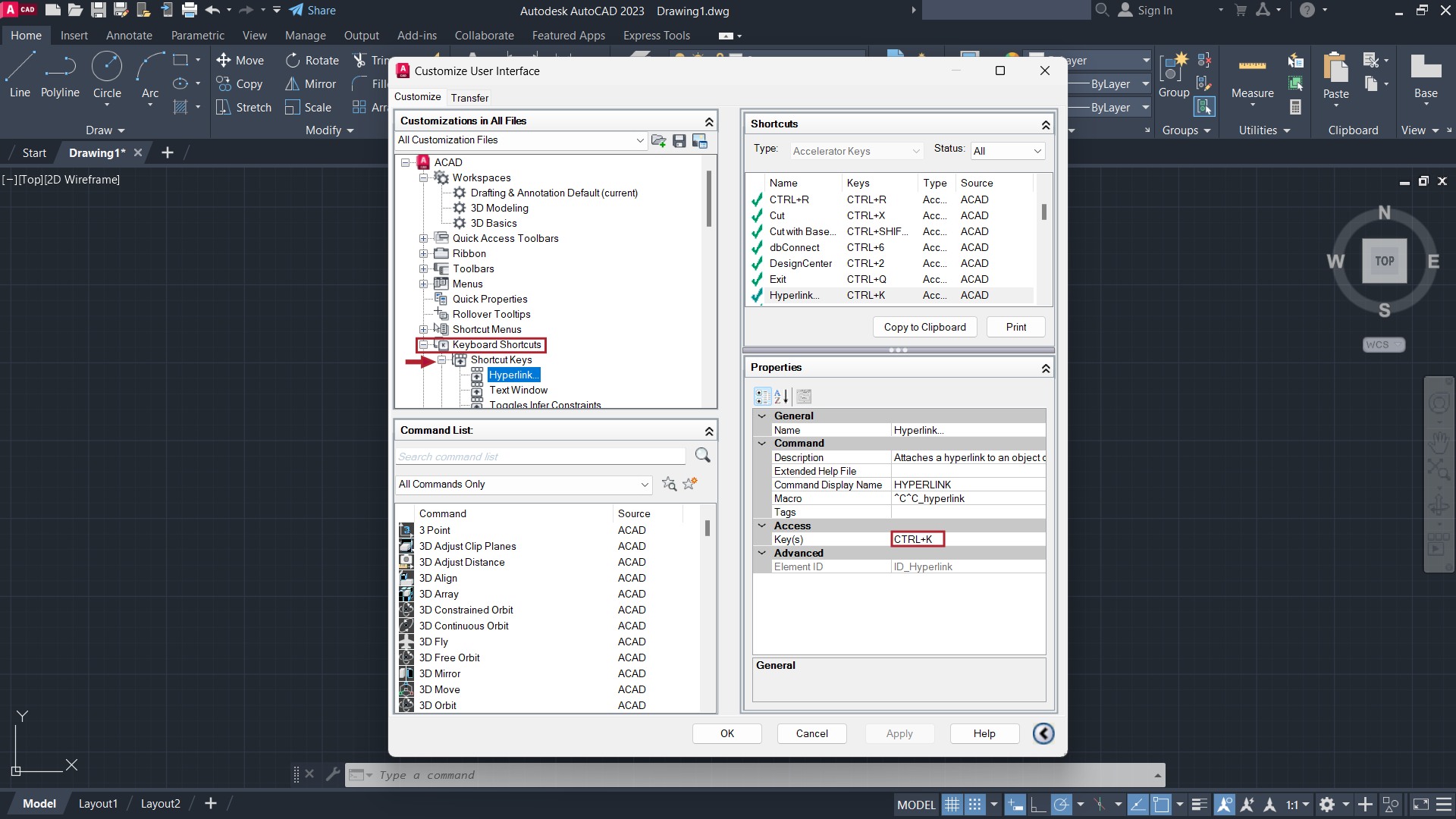Click the Categorized view icon in Properties
Viewport: 1456px width, 819px height.
coord(762,396)
